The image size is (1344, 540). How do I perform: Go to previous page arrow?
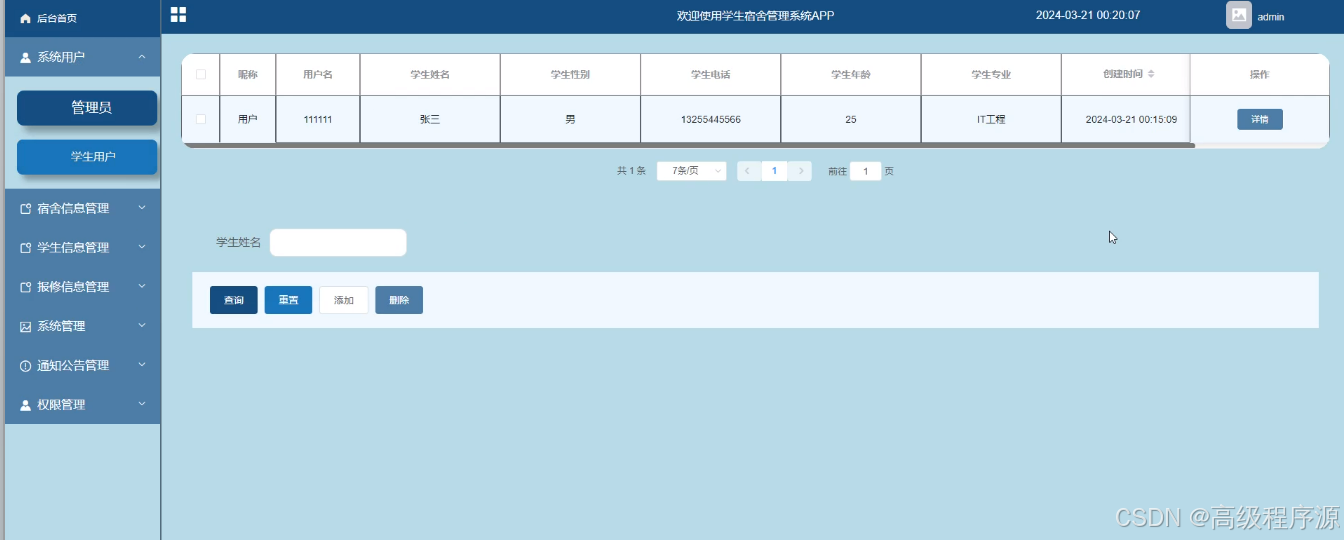click(747, 171)
